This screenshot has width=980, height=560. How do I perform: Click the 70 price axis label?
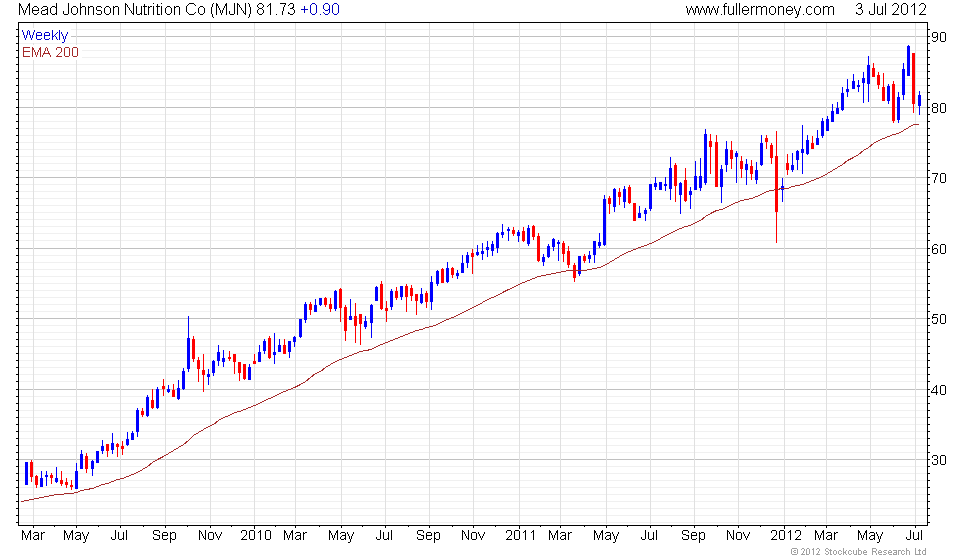pos(939,178)
